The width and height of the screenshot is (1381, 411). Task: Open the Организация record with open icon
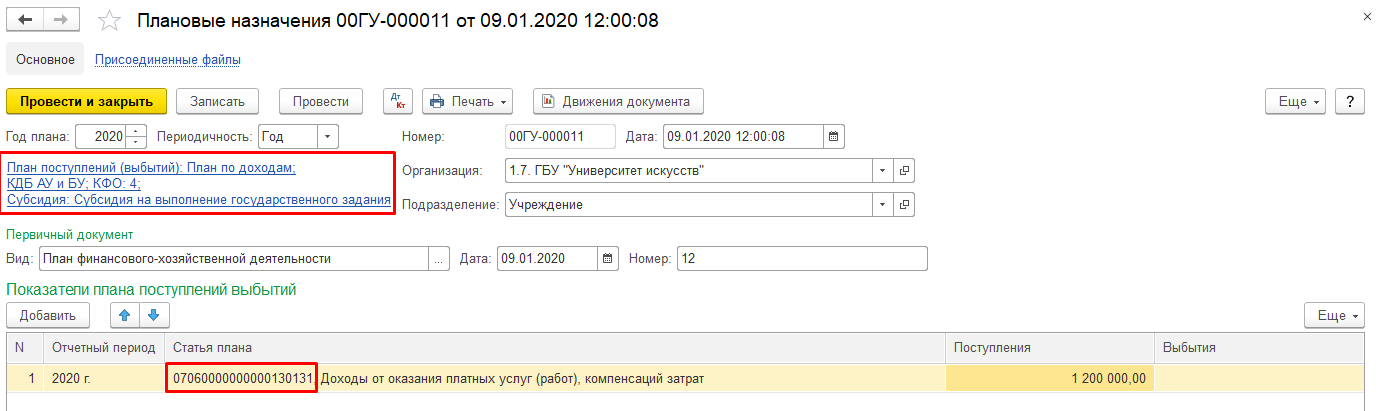(x=904, y=171)
